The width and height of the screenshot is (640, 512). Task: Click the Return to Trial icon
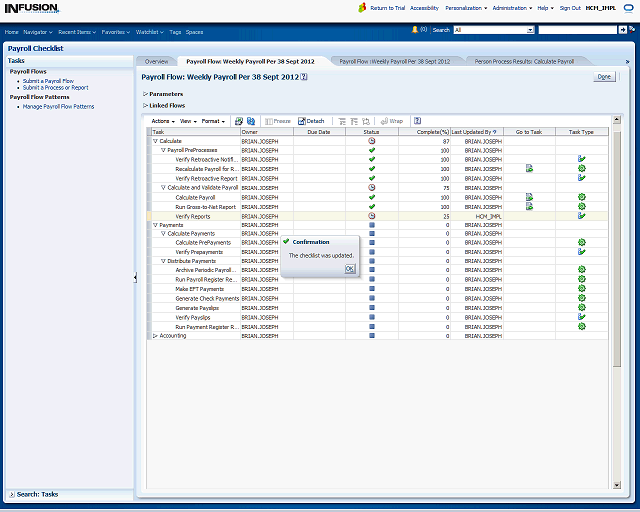pos(362,7)
